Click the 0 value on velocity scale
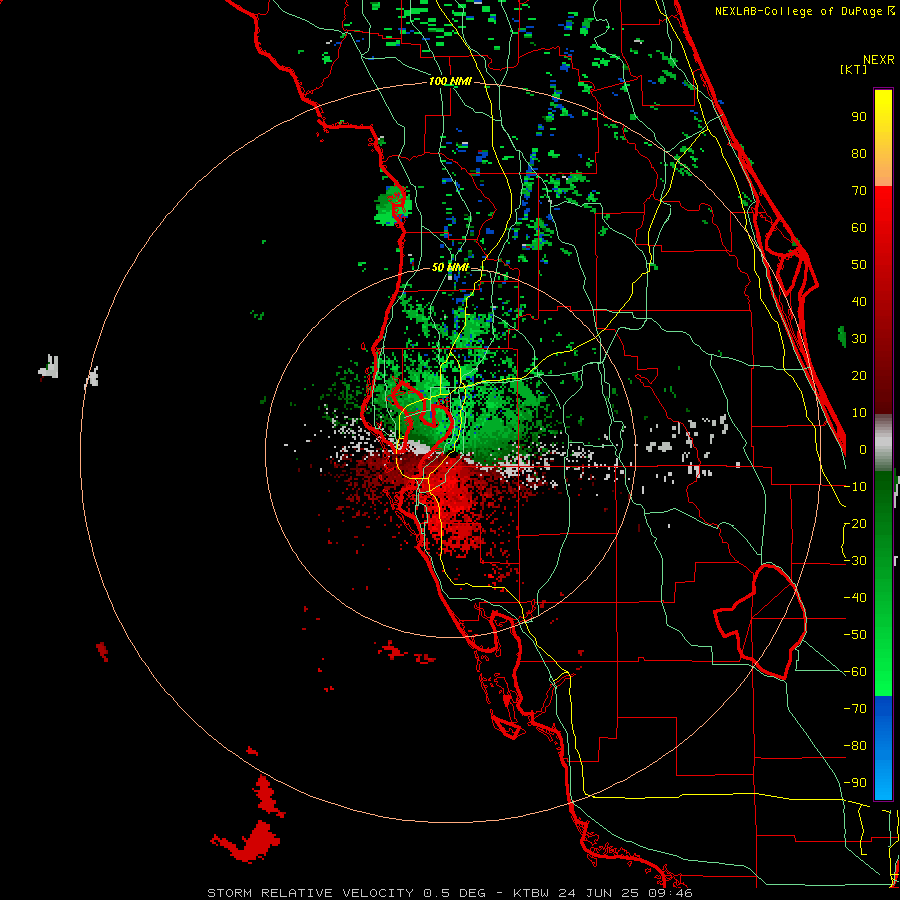 click(863, 449)
